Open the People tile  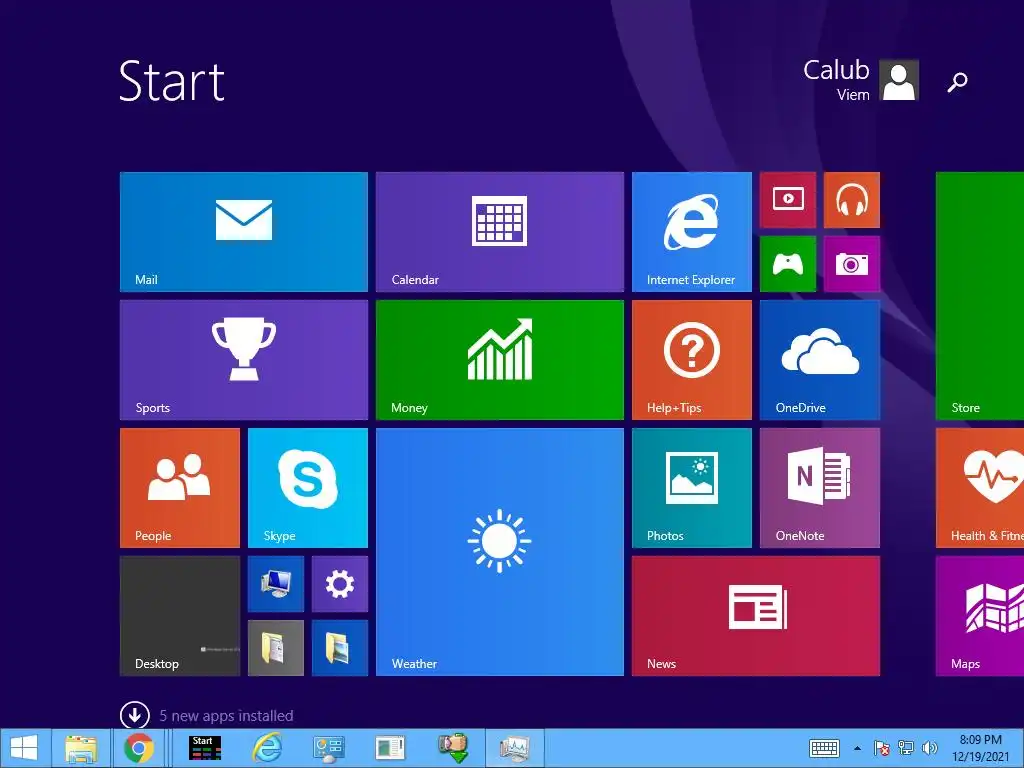(x=180, y=488)
